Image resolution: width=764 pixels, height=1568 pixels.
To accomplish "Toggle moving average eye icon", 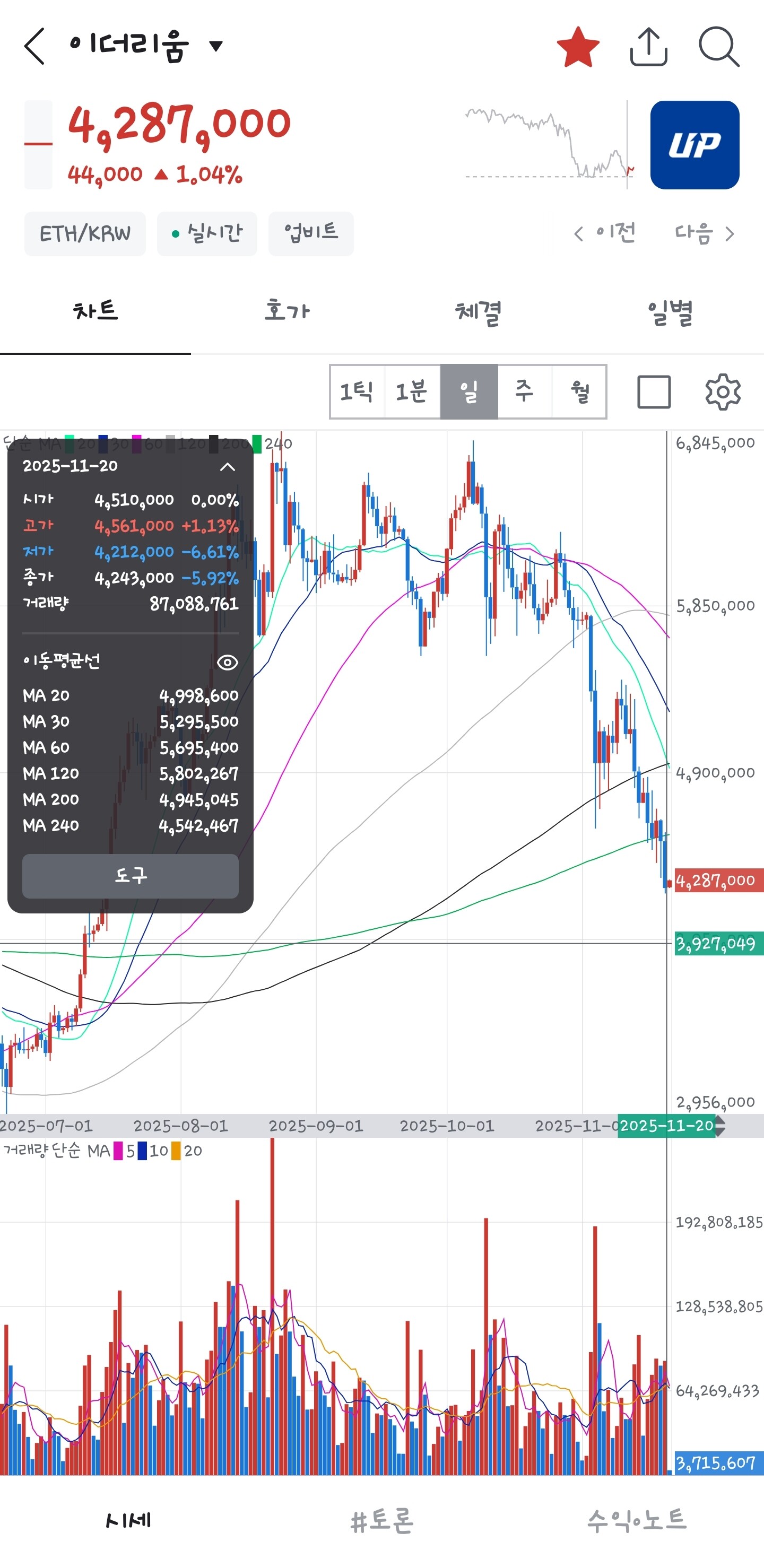I will (228, 662).
